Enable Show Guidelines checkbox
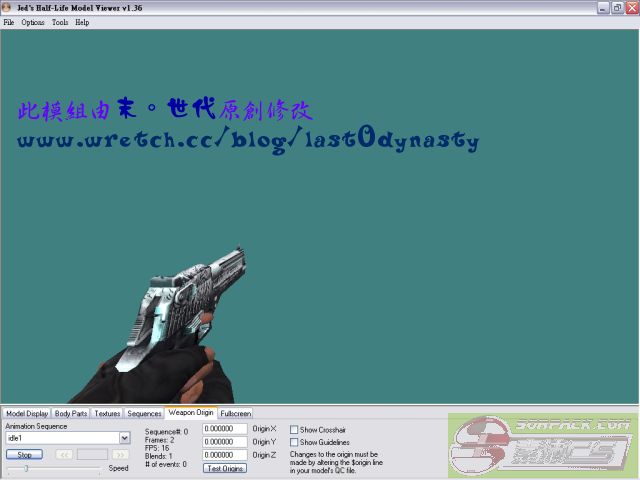The width and height of the screenshot is (640, 480). [x=294, y=442]
